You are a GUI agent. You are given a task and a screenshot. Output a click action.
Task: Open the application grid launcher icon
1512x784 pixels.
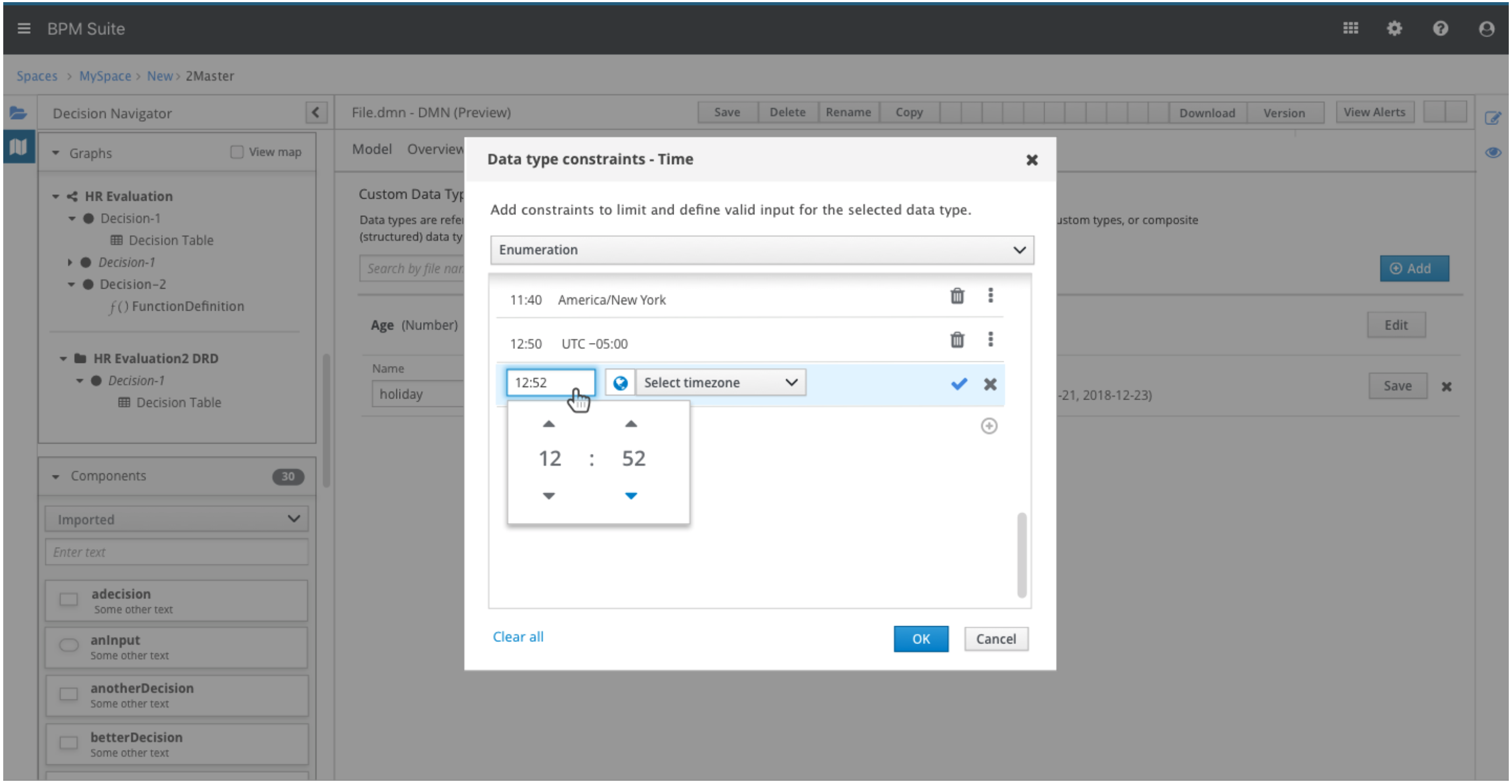coord(1350,28)
